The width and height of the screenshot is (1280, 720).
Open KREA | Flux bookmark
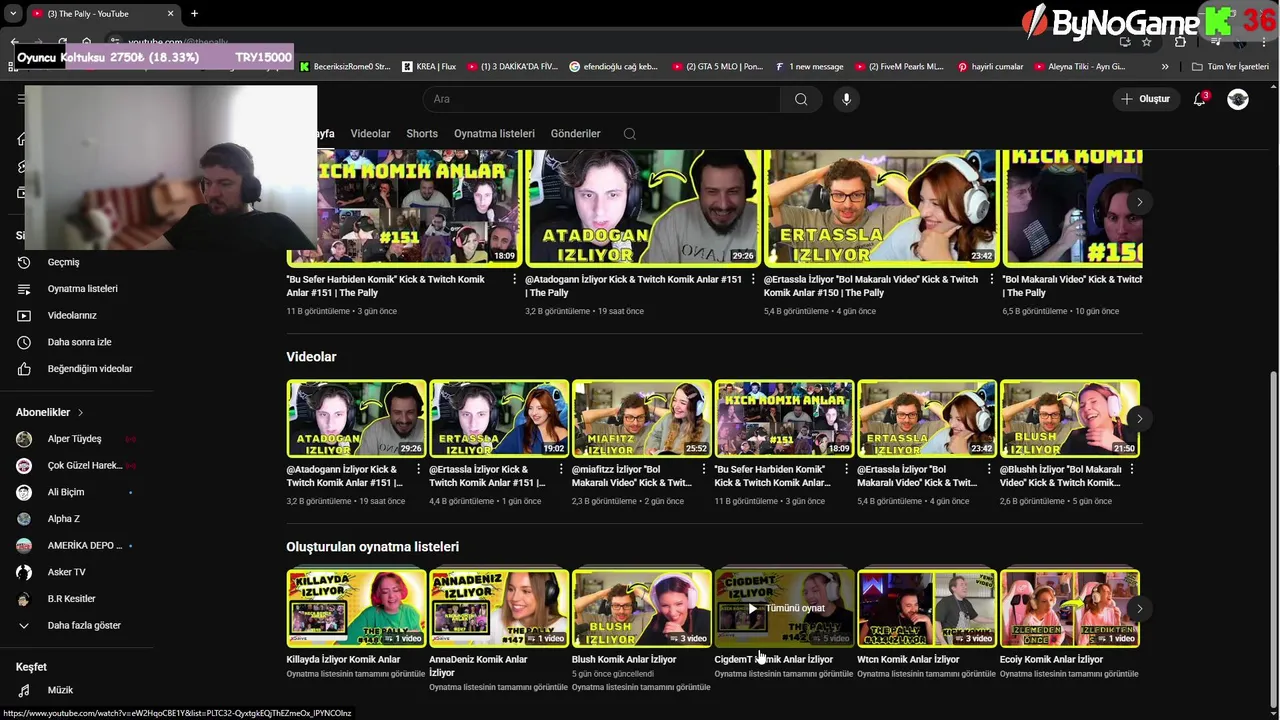(429, 67)
